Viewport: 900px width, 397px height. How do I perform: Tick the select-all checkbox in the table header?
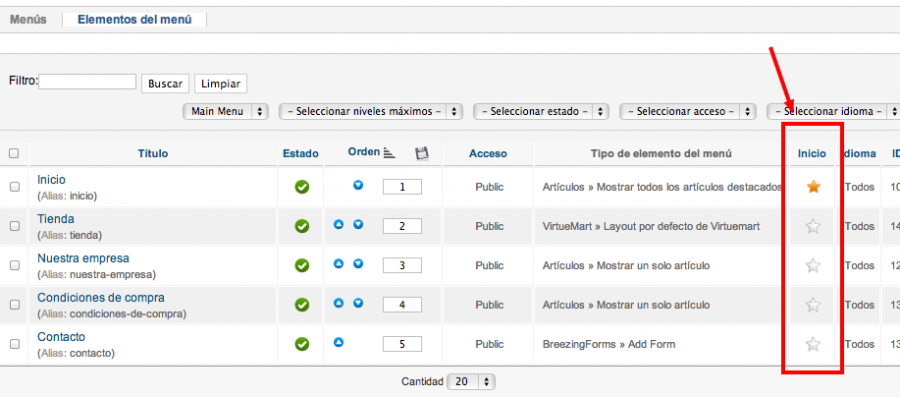pyautogui.click(x=14, y=153)
